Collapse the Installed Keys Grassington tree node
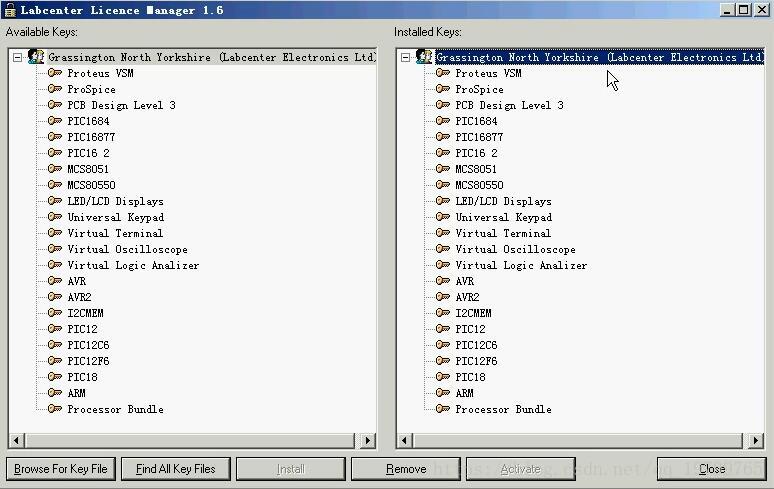Screen dimensions: 774x489 coord(405,57)
